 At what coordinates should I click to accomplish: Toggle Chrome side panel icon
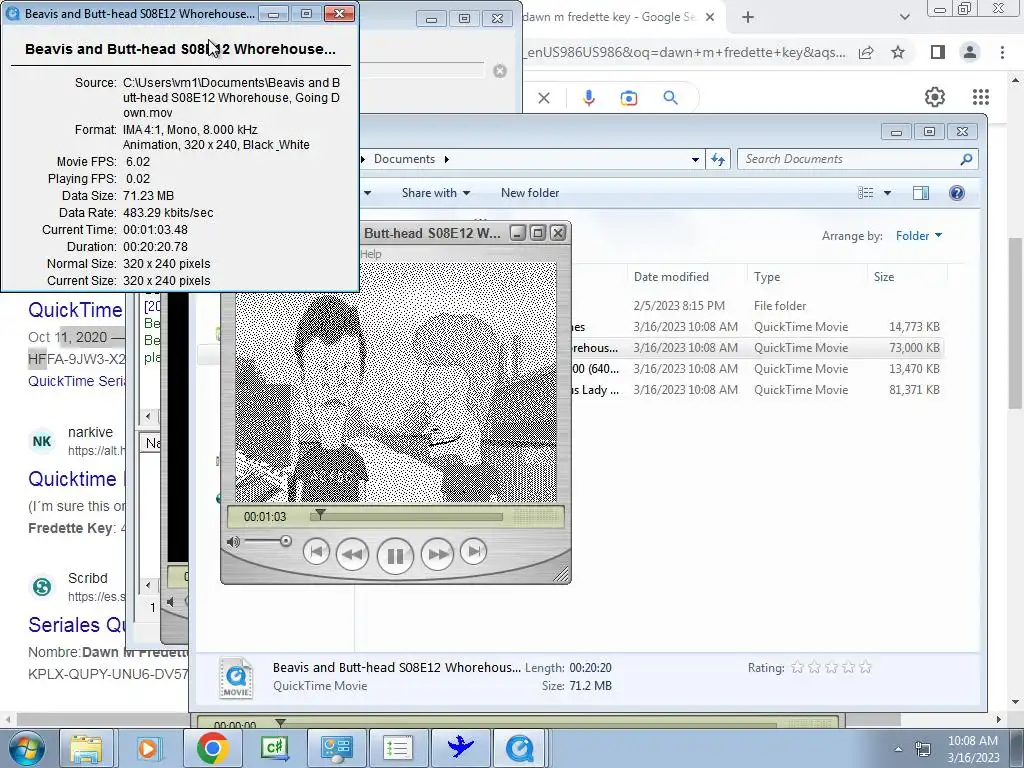(x=938, y=52)
